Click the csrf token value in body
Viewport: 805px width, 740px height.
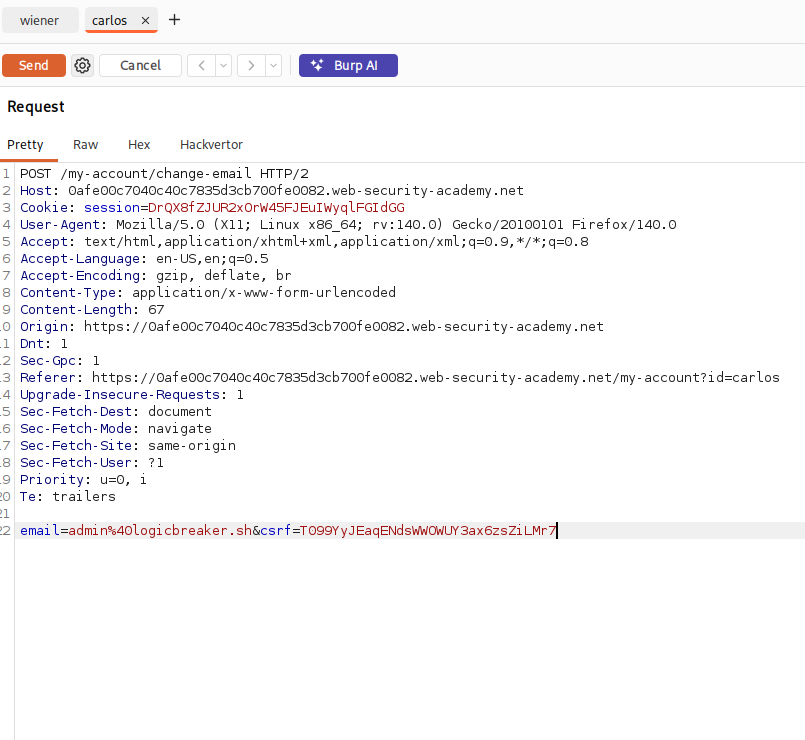pos(428,530)
